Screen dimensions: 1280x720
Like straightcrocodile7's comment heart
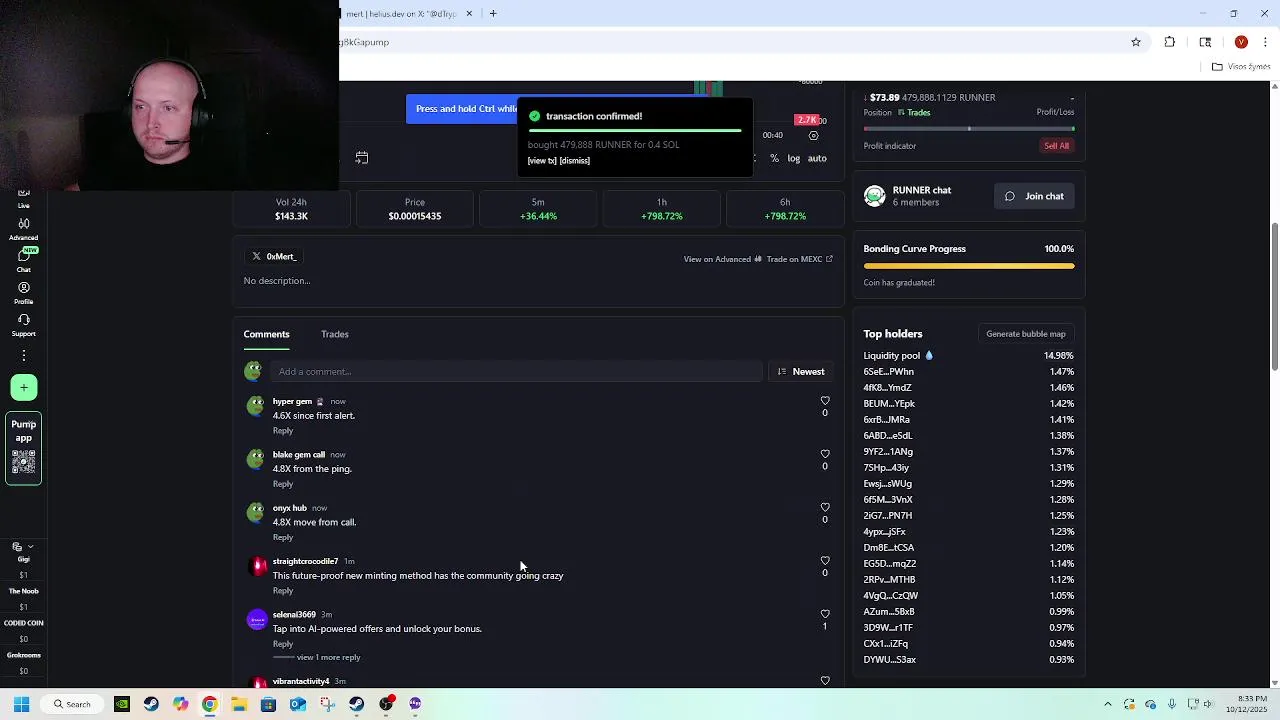coord(825,560)
